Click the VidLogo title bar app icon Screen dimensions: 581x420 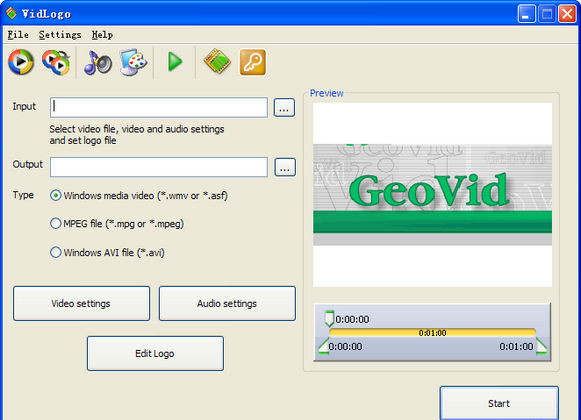(x=11, y=13)
